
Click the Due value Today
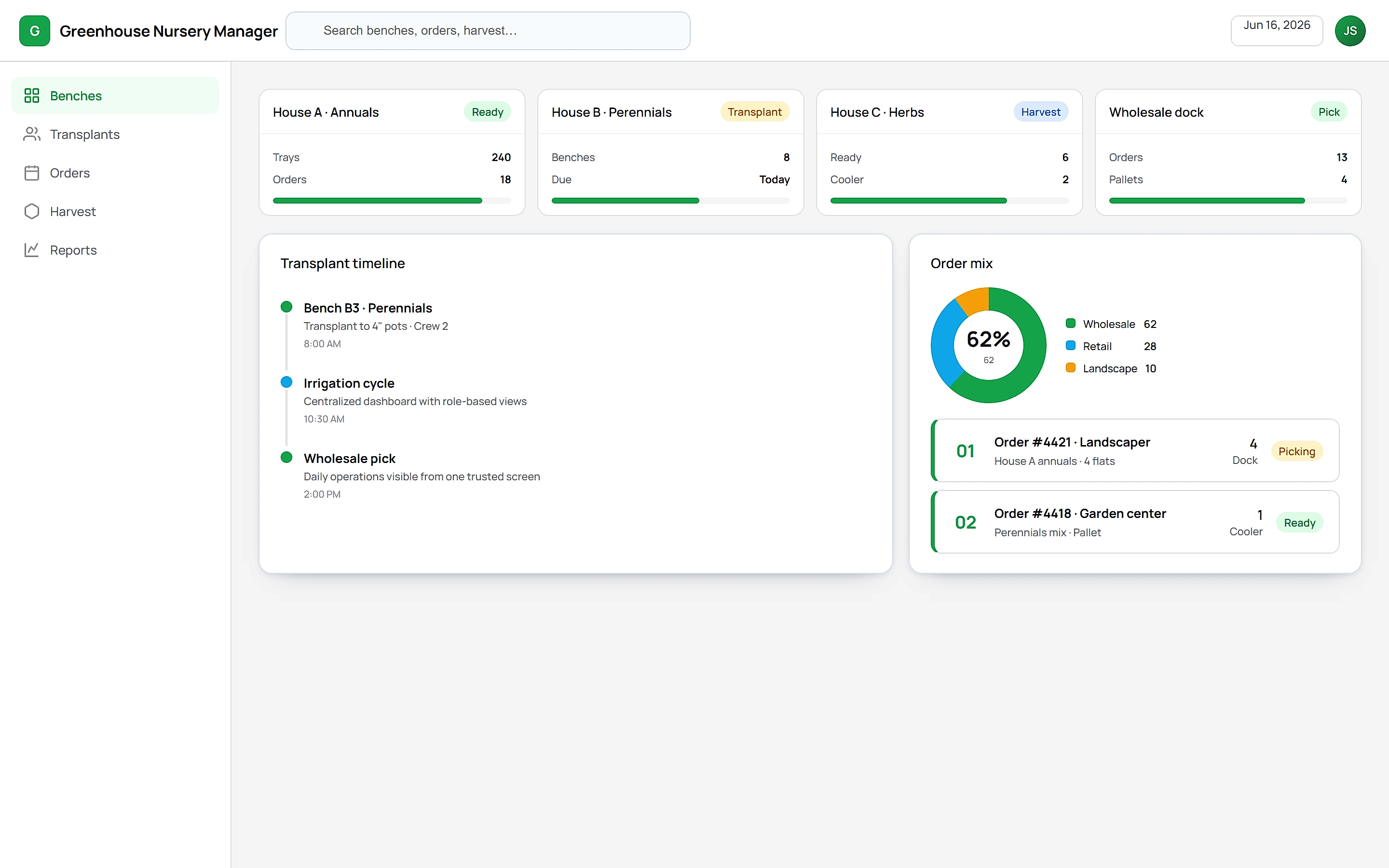tap(774, 180)
